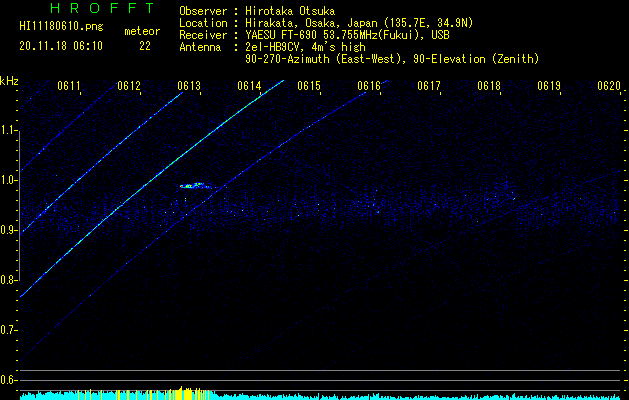
Task: Click the 0615 time marker
Action: point(309,86)
